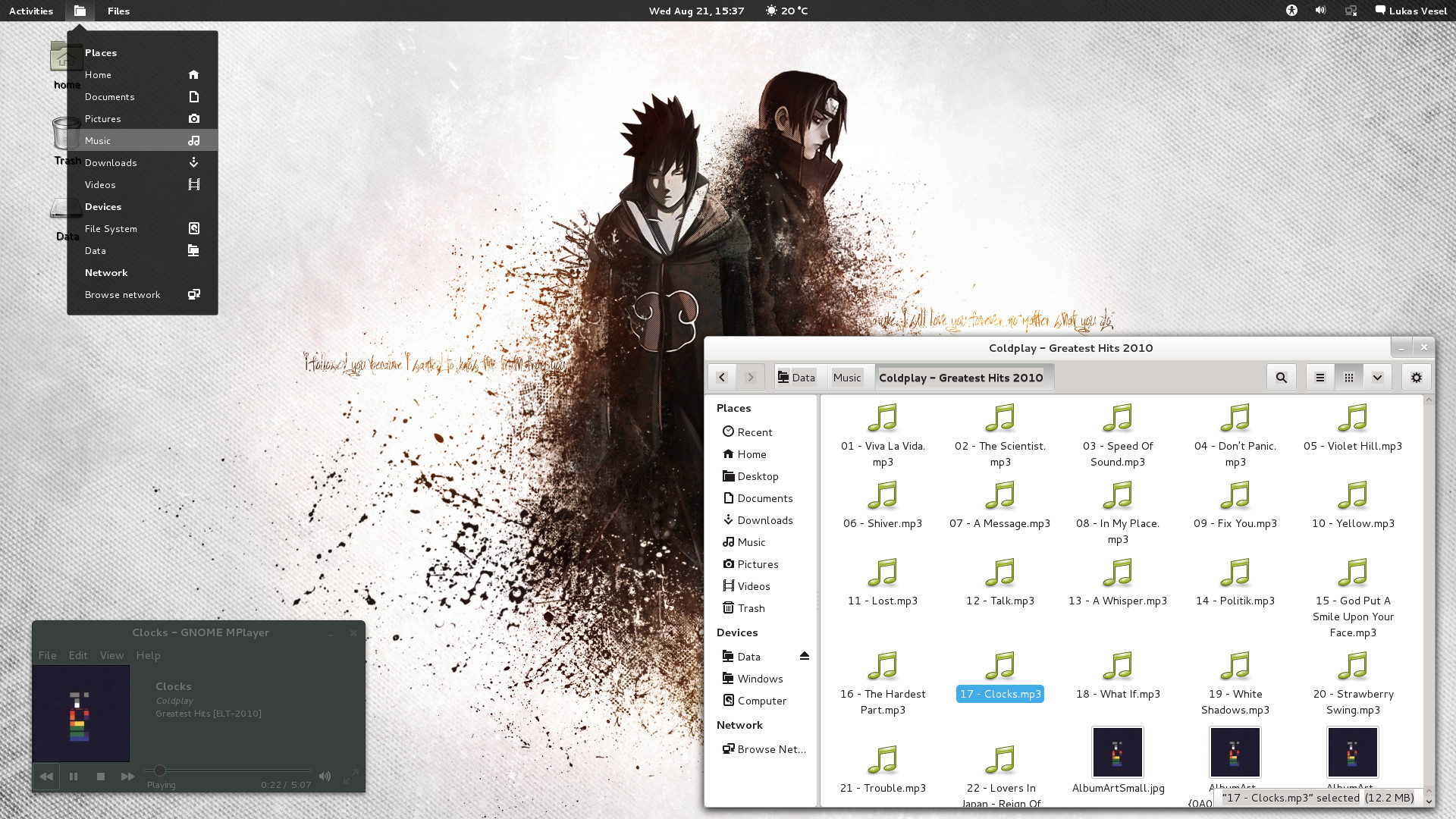Viewport: 1456px width, 819px height.
Task: Open Data drive in the Devices popup list
Action: [x=142, y=250]
